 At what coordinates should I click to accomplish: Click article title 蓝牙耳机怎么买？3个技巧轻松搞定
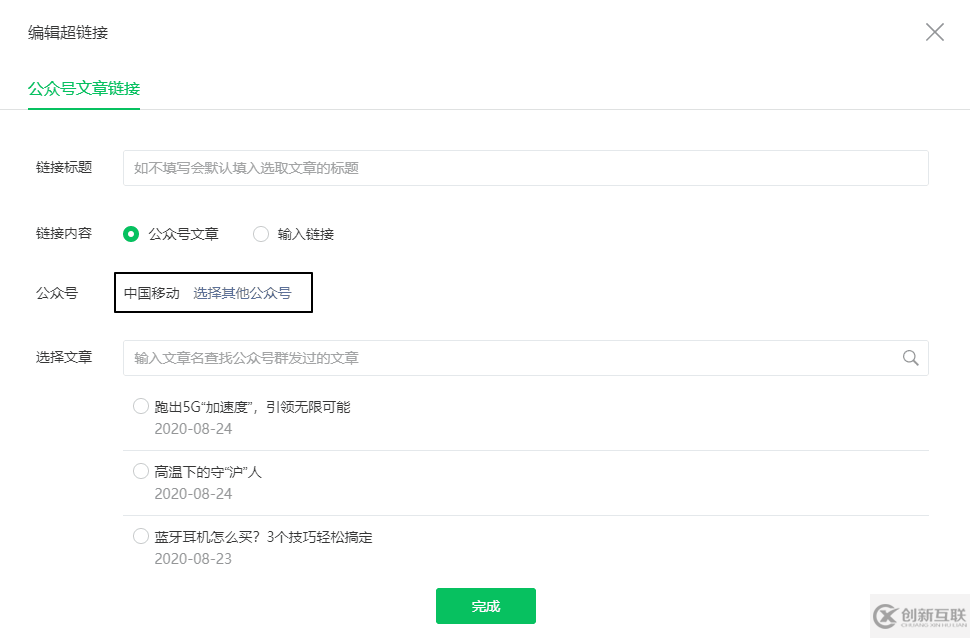264,537
